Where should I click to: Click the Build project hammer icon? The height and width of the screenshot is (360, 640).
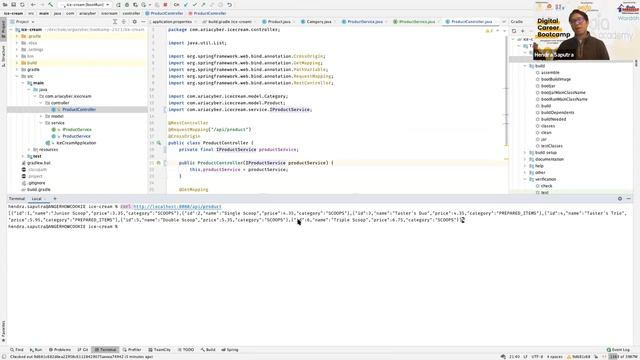coord(51,5)
